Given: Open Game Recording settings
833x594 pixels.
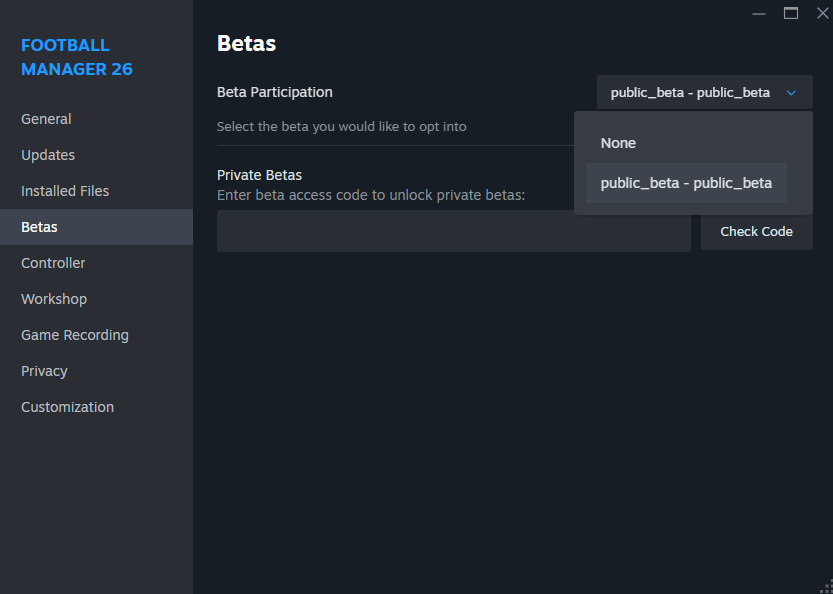Looking at the screenshot, I should tap(75, 335).
